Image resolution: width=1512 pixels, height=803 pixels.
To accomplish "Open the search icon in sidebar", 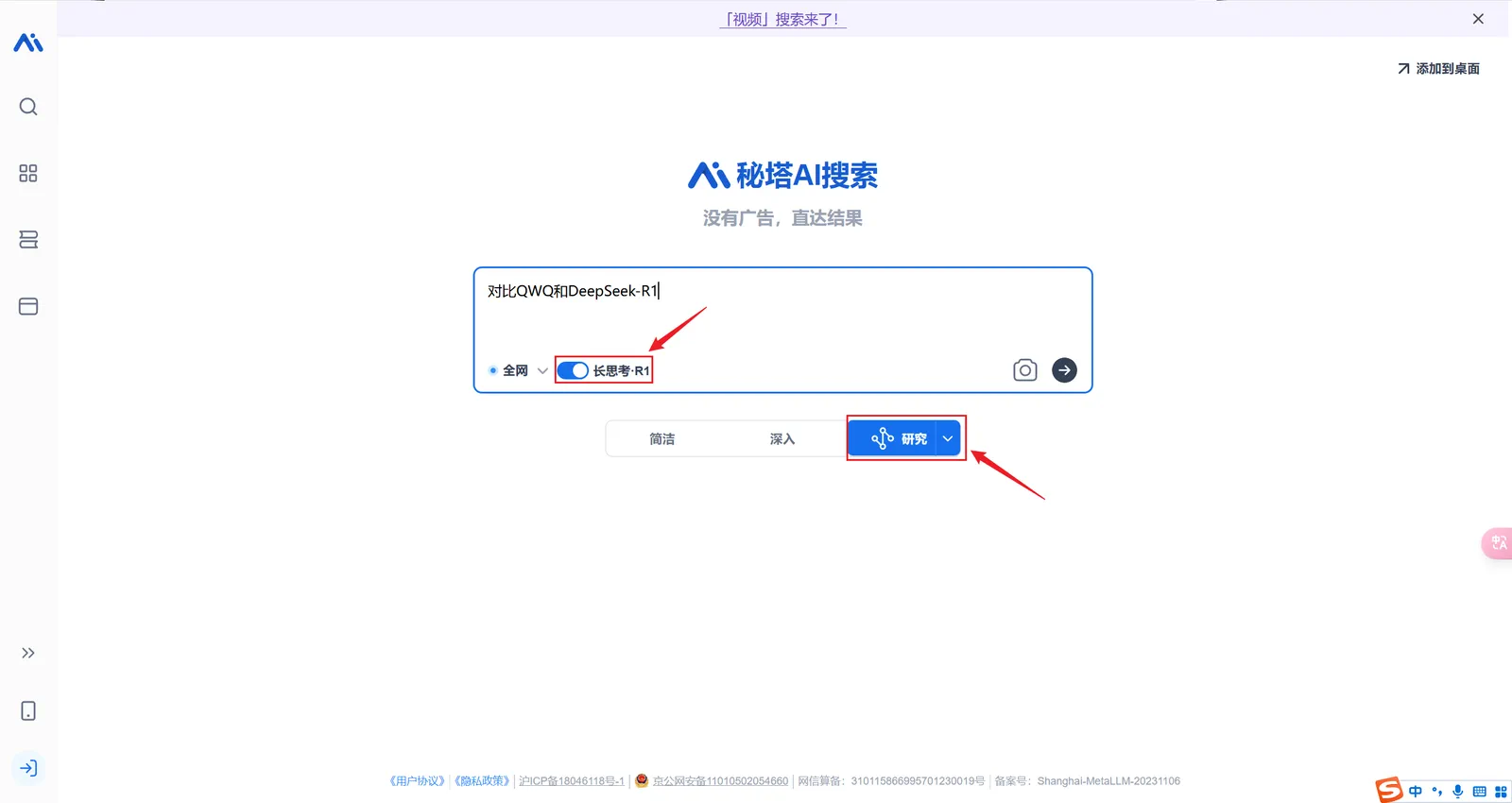I will pos(28,107).
